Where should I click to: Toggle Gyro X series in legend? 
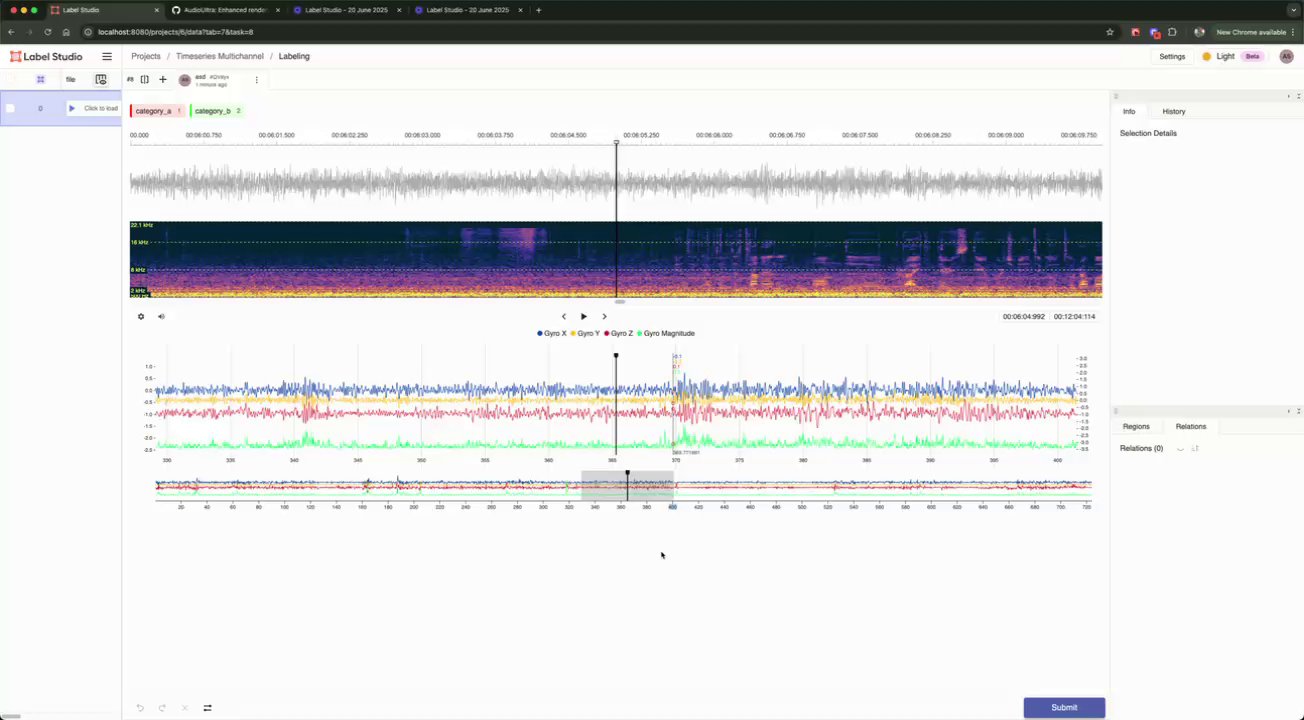pos(552,333)
